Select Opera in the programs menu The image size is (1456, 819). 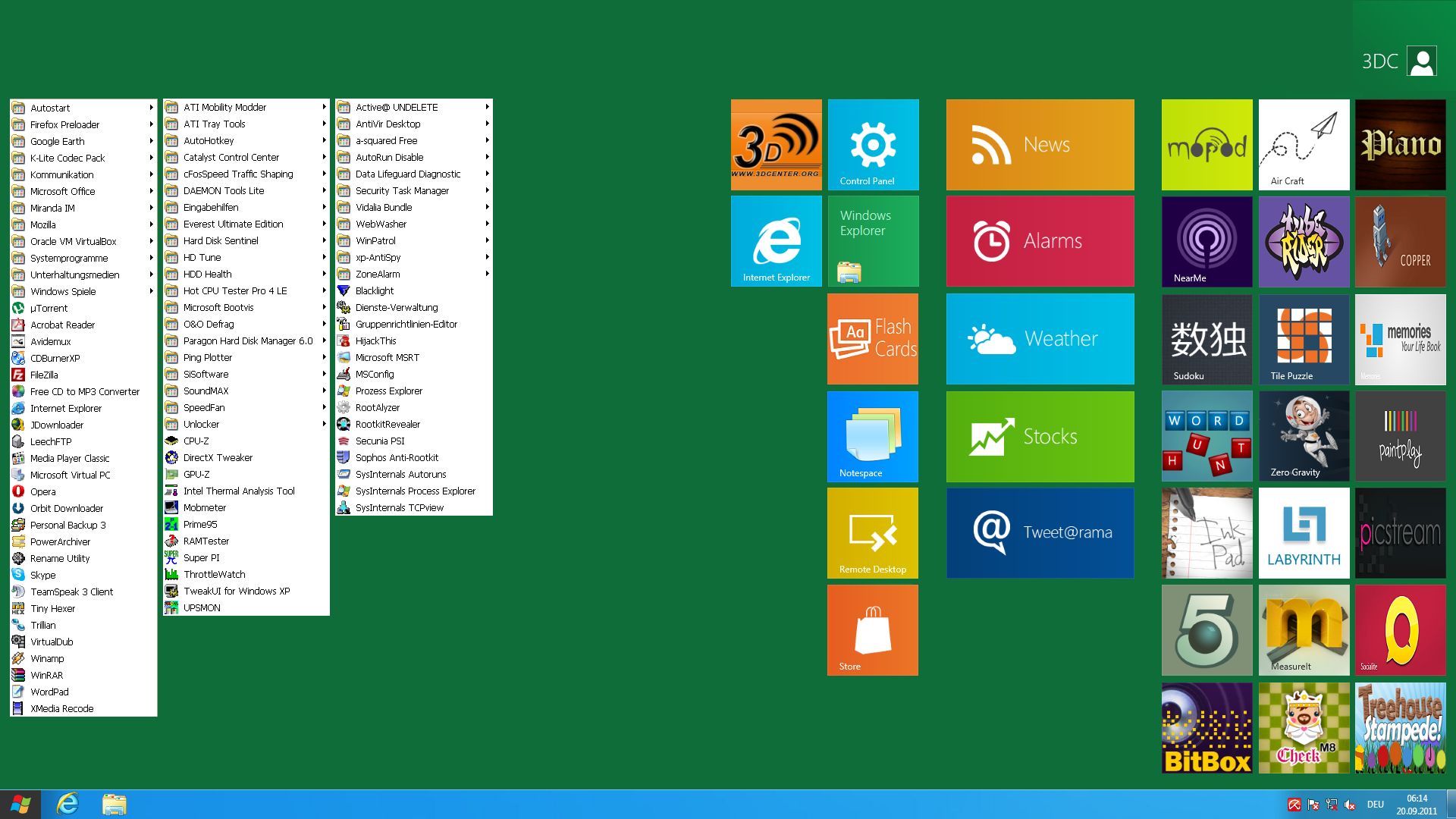(43, 491)
